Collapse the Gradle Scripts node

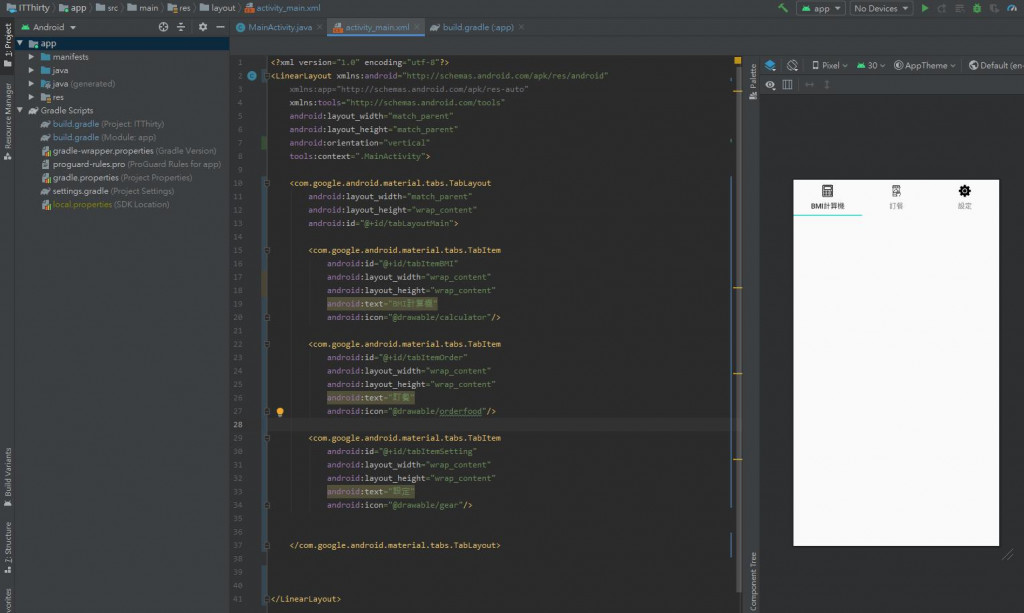tap(20, 110)
